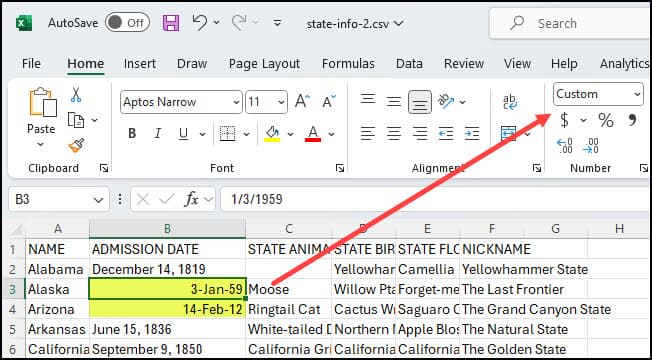This screenshot has height=360, width=652.
Task: Top align cell contents
Action: 368,100
